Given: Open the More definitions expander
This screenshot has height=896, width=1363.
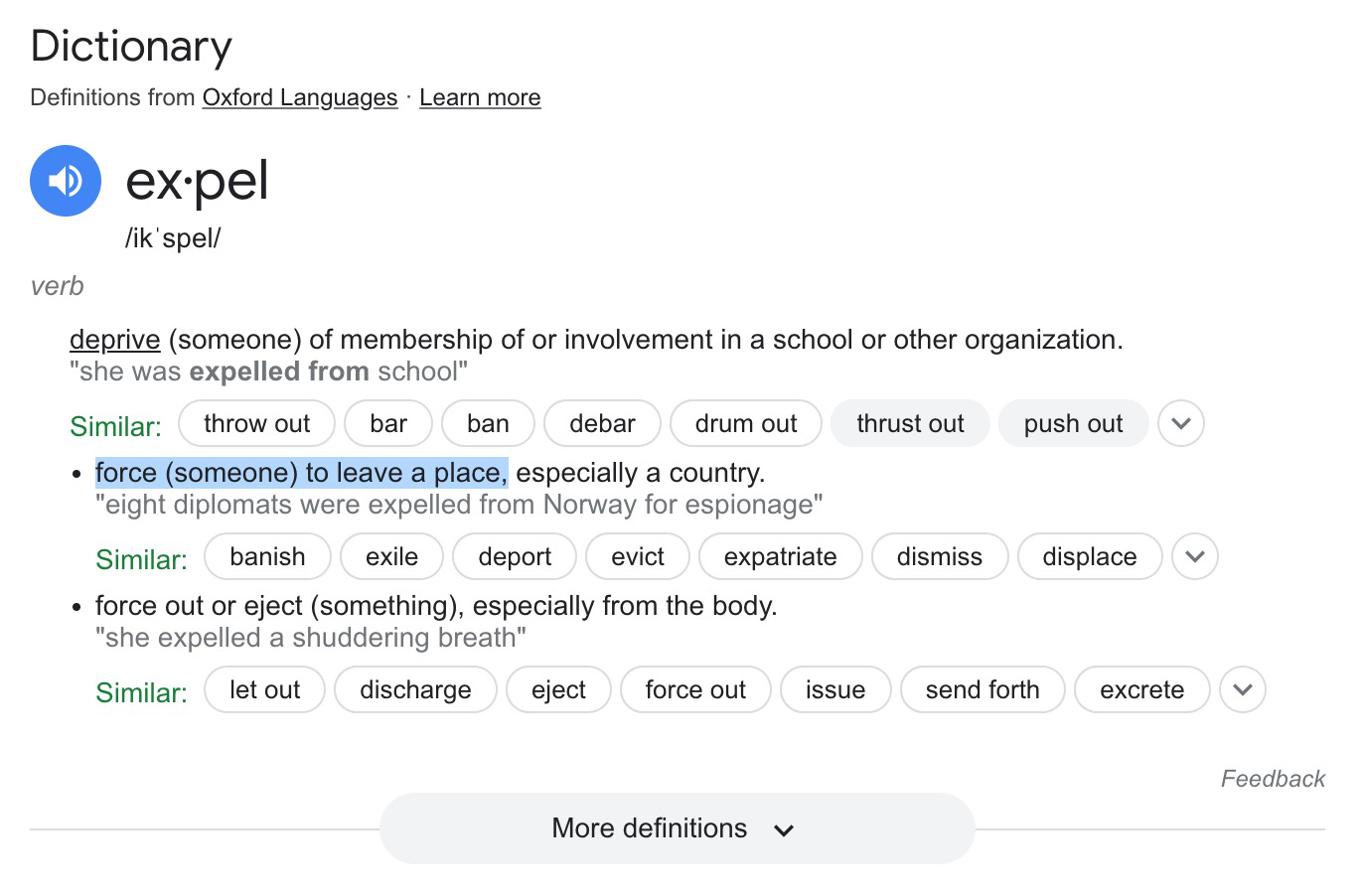Looking at the screenshot, I should point(676,828).
